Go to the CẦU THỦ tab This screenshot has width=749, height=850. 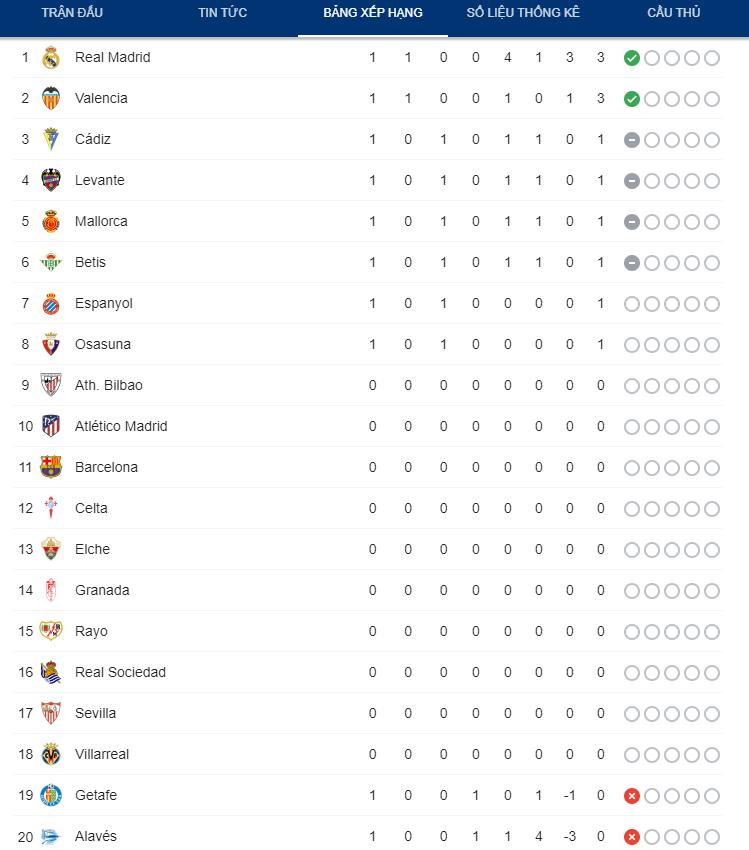(674, 12)
